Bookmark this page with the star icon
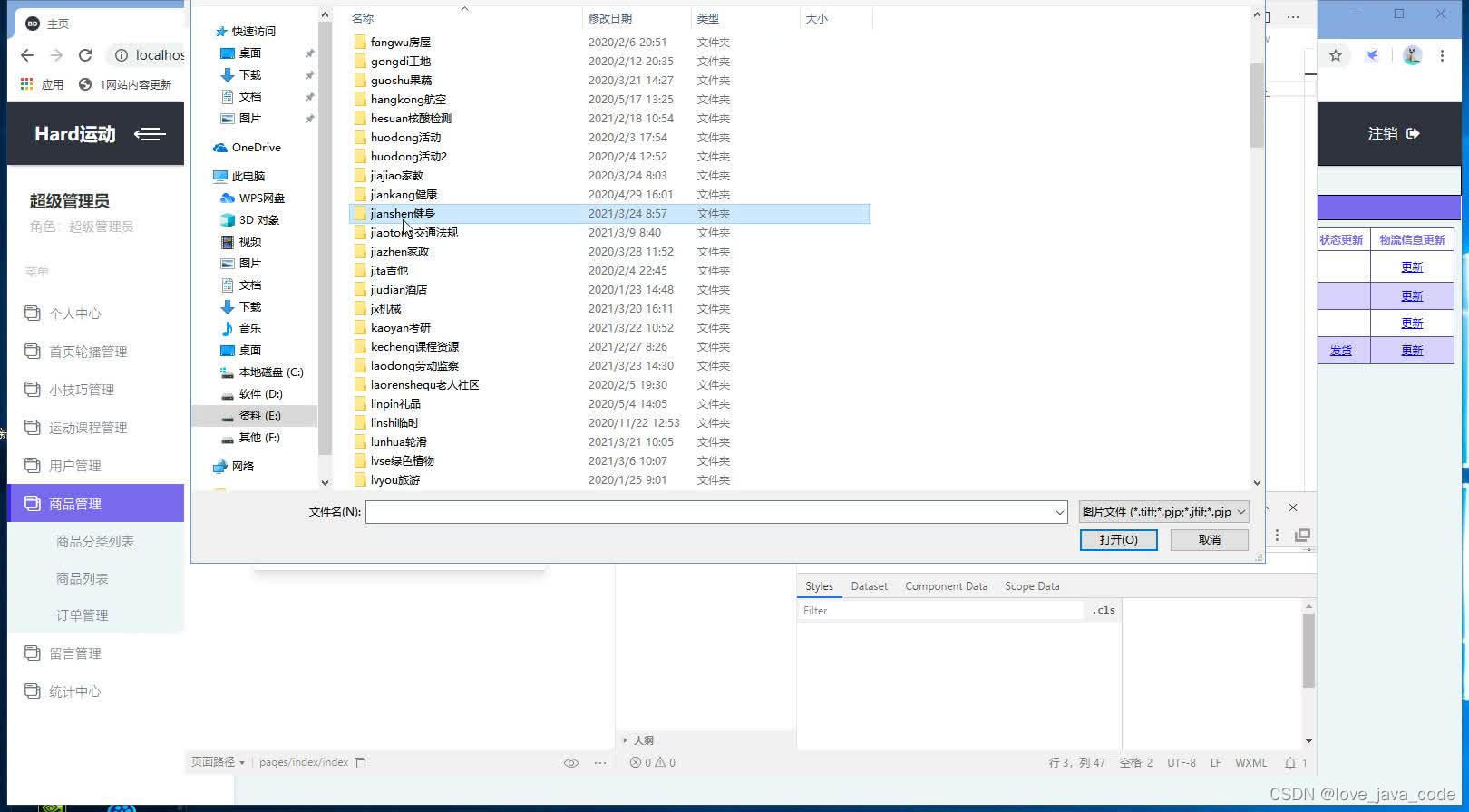1469x812 pixels. [x=1336, y=55]
